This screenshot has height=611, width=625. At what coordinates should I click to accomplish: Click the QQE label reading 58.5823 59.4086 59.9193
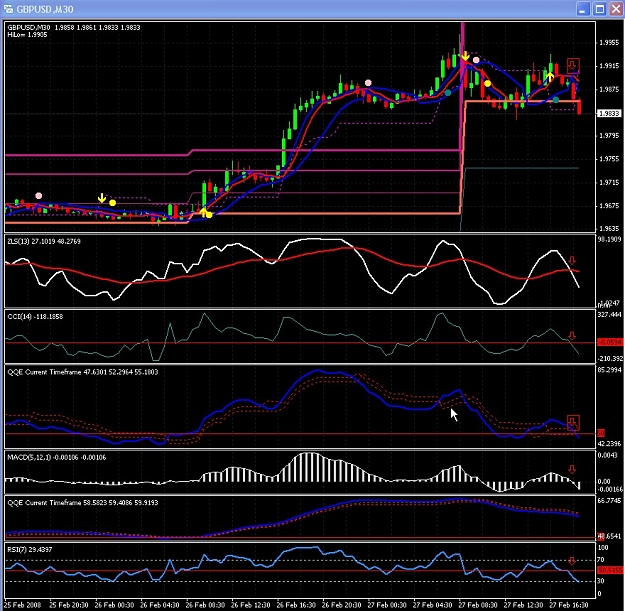83,503
